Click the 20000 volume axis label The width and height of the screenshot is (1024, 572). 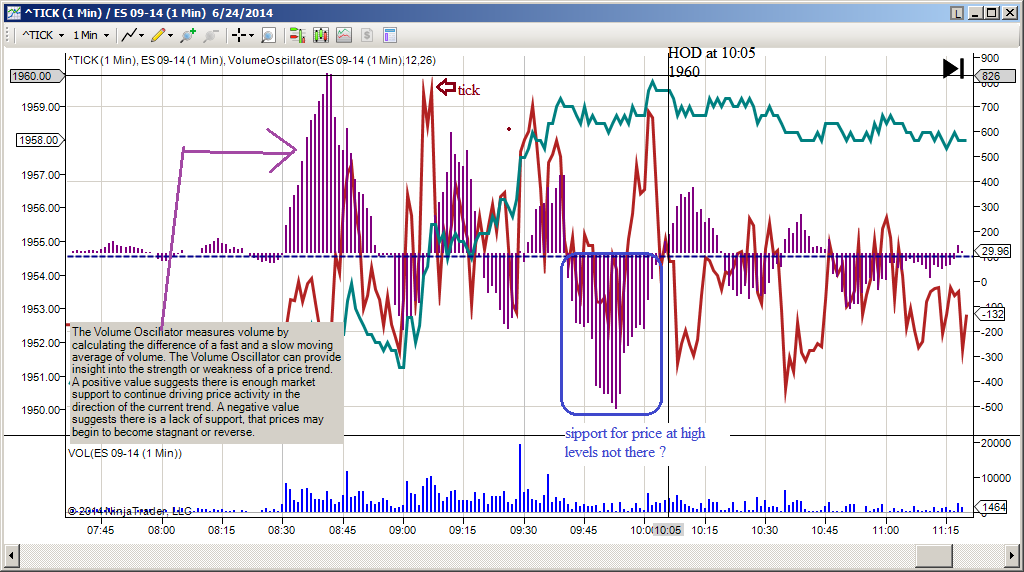click(996, 443)
